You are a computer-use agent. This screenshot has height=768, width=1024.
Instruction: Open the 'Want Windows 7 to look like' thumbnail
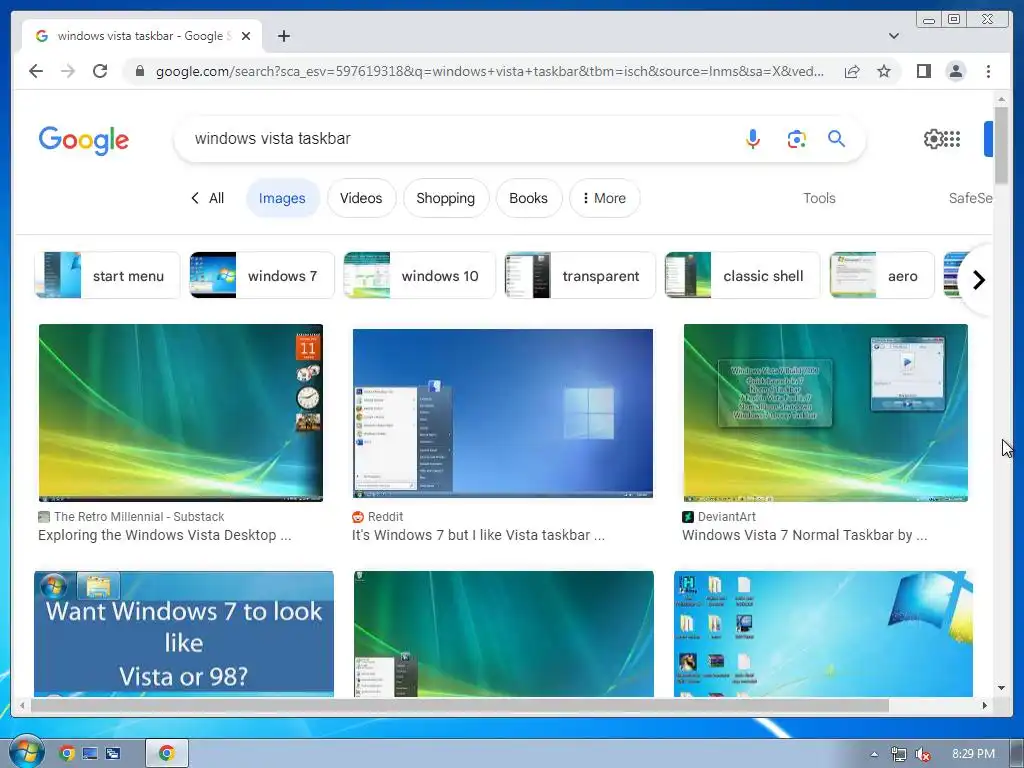coord(184,633)
